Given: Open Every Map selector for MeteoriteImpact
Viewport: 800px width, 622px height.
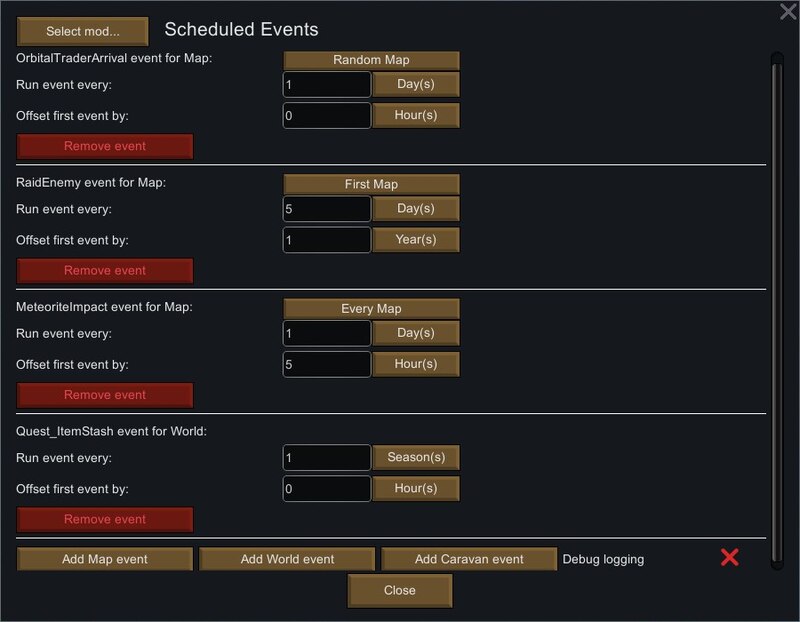Looking at the screenshot, I should [371, 308].
